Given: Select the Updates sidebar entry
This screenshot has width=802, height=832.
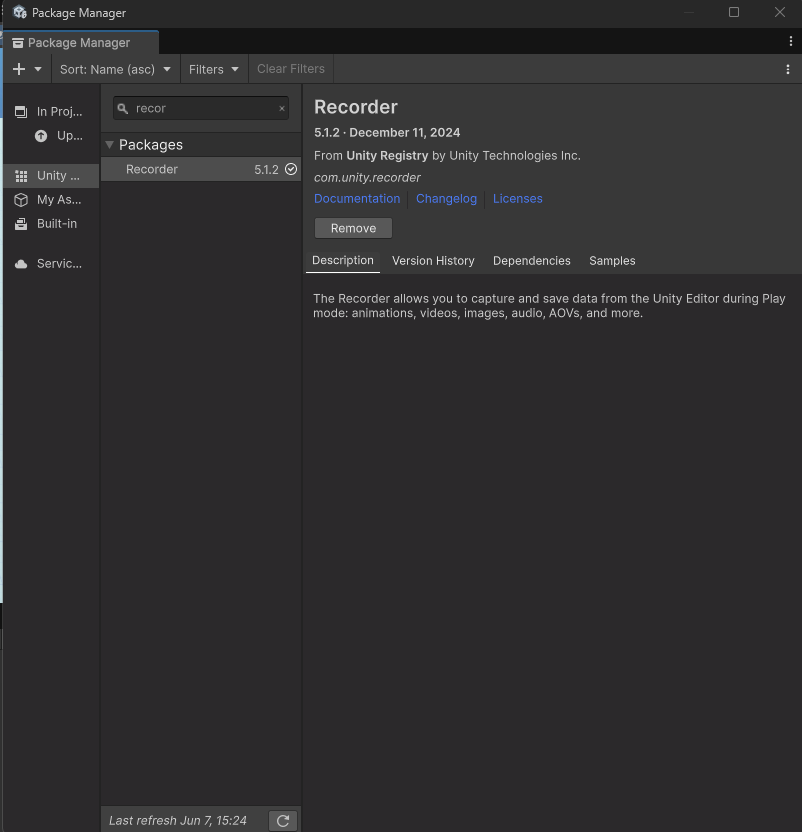Looking at the screenshot, I should click(51, 136).
